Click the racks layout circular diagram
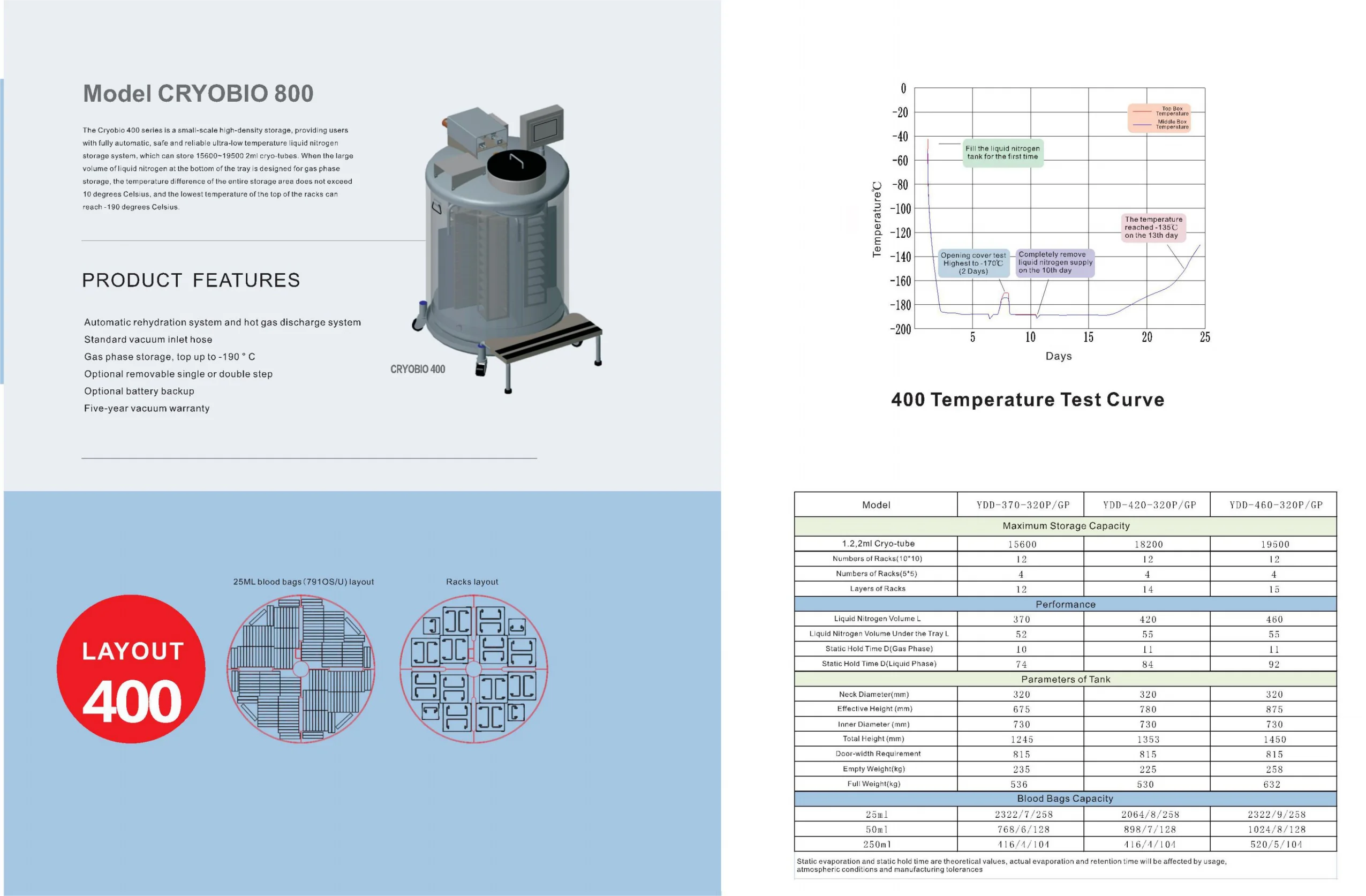Viewport: 1366px width, 896px height. (473, 669)
